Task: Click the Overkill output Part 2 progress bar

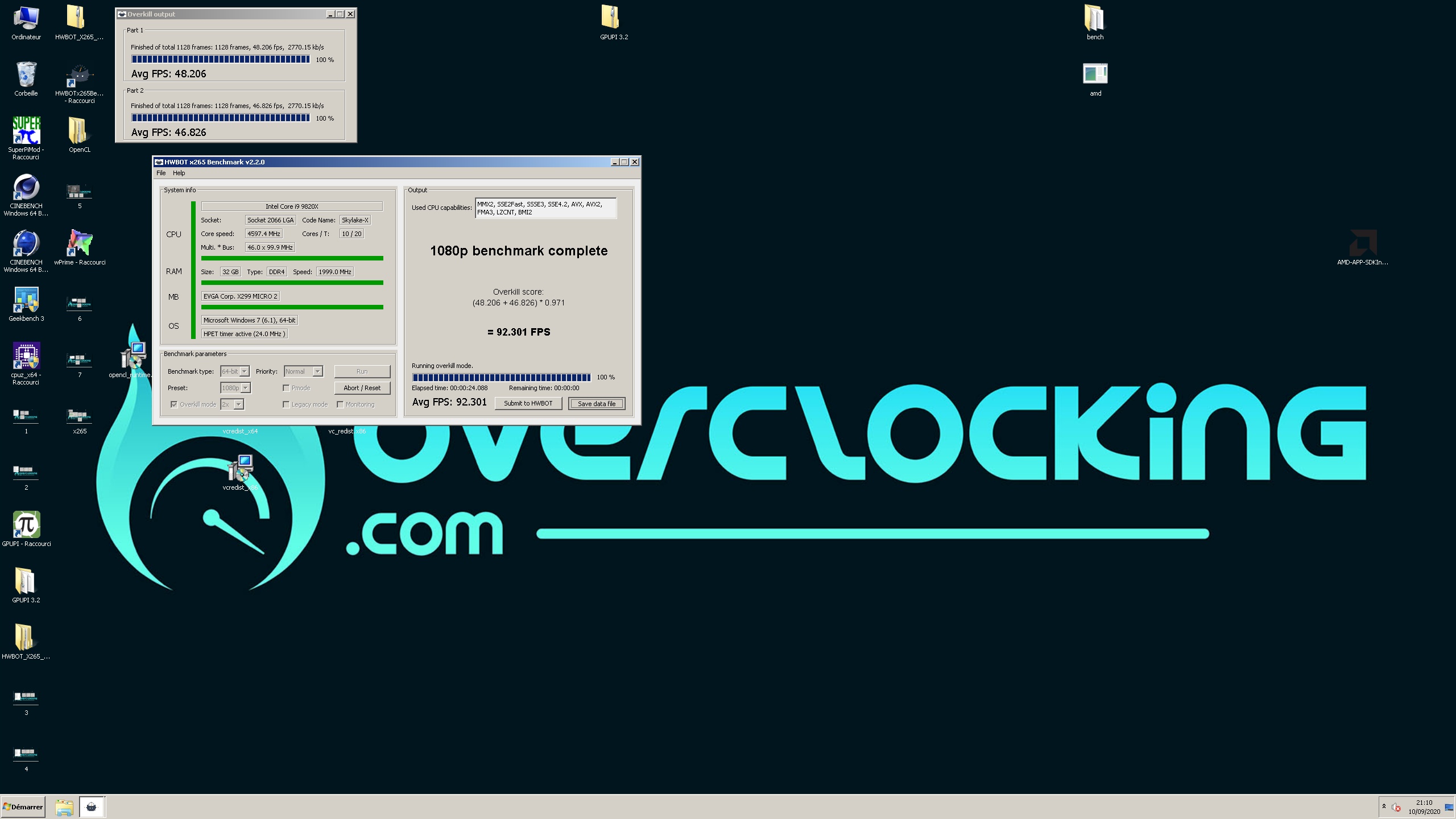Action: (221, 118)
